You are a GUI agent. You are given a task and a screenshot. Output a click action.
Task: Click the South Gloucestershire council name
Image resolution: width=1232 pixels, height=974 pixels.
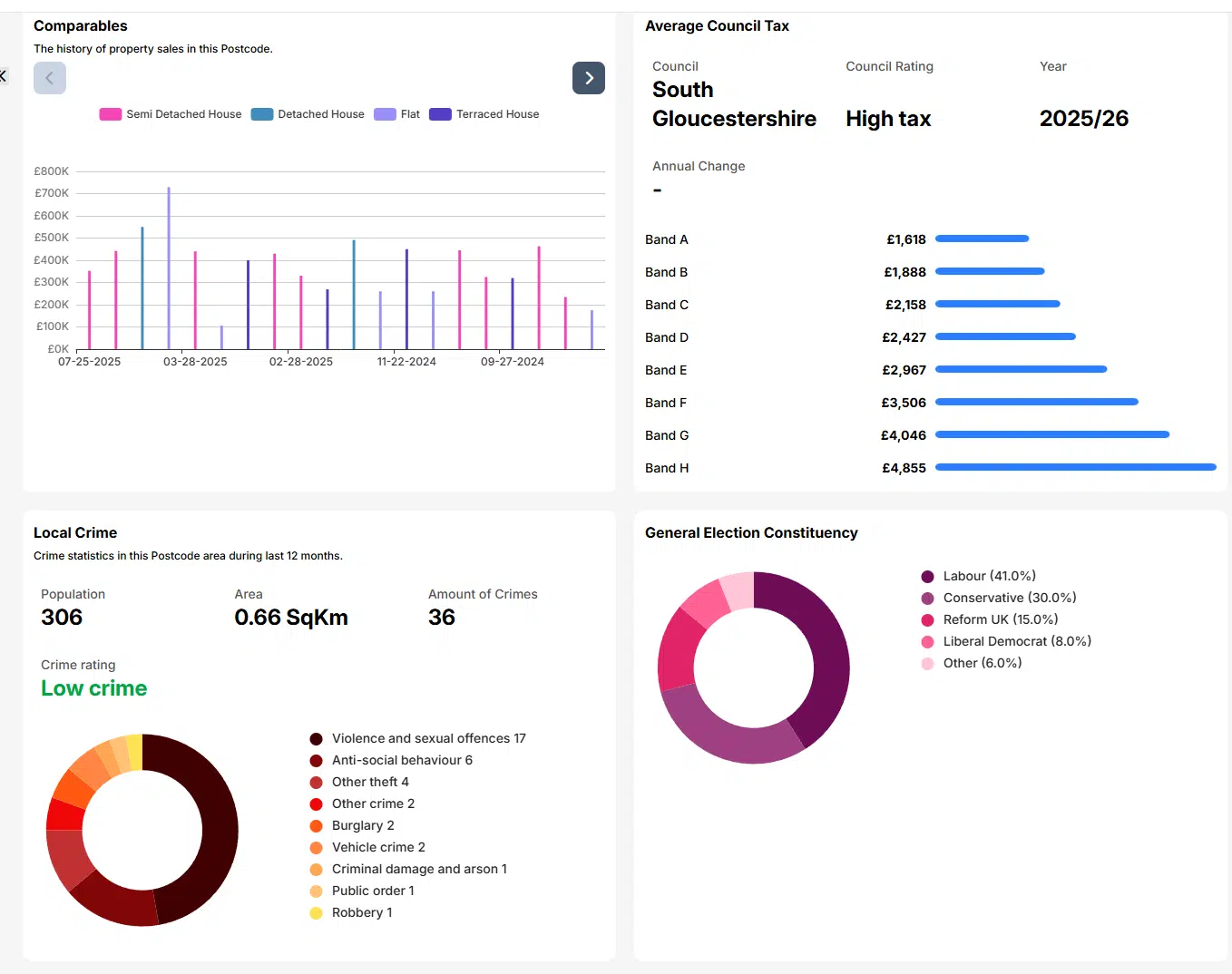click(734, 104)
